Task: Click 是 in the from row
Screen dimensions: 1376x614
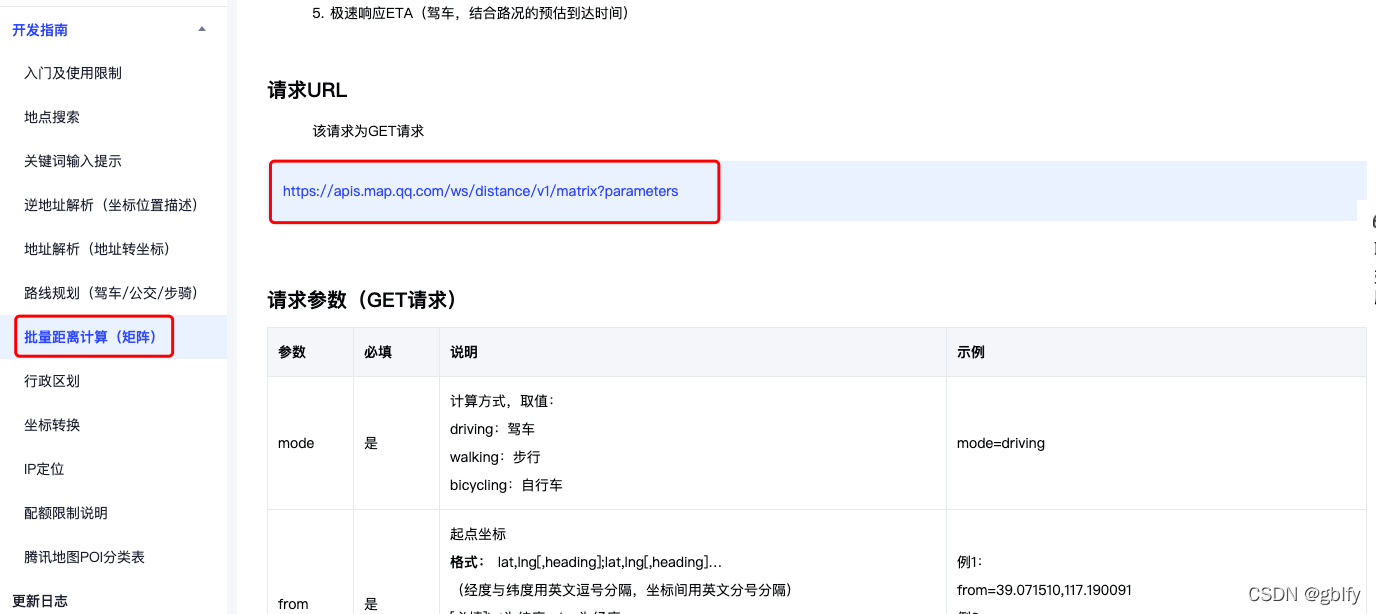Action: pos(371,604)
